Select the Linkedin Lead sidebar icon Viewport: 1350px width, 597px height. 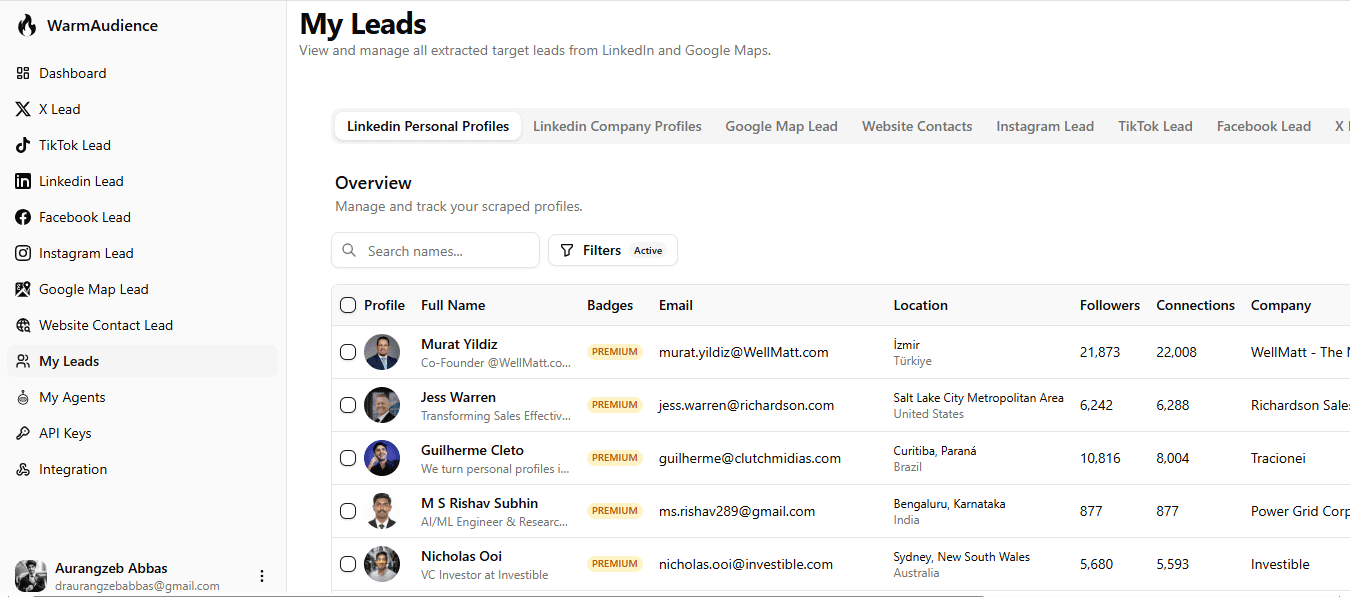(x=23, y=181)
